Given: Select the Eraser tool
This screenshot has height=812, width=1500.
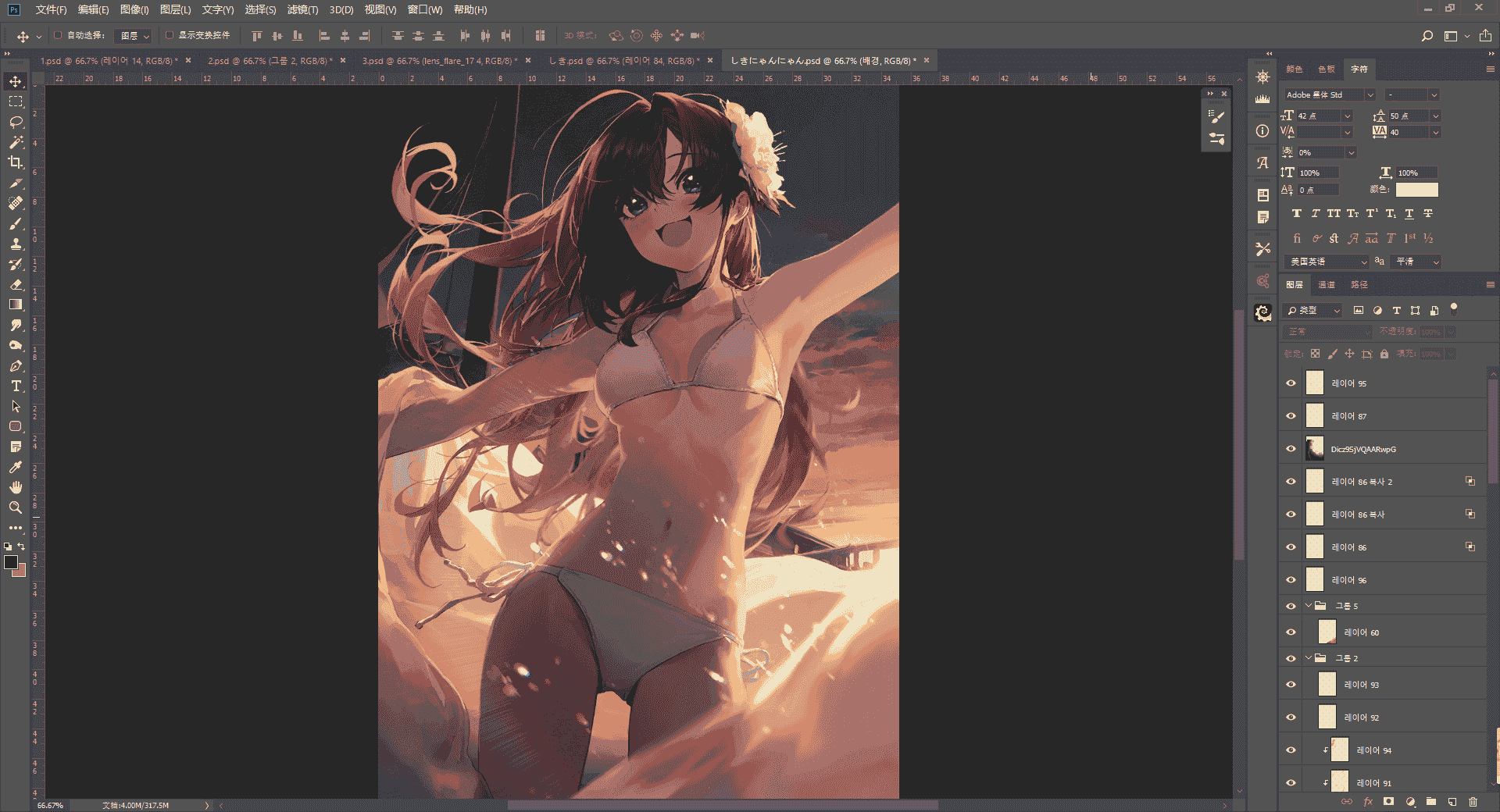Looking at the screenshot, I should (x=16, y=284).
